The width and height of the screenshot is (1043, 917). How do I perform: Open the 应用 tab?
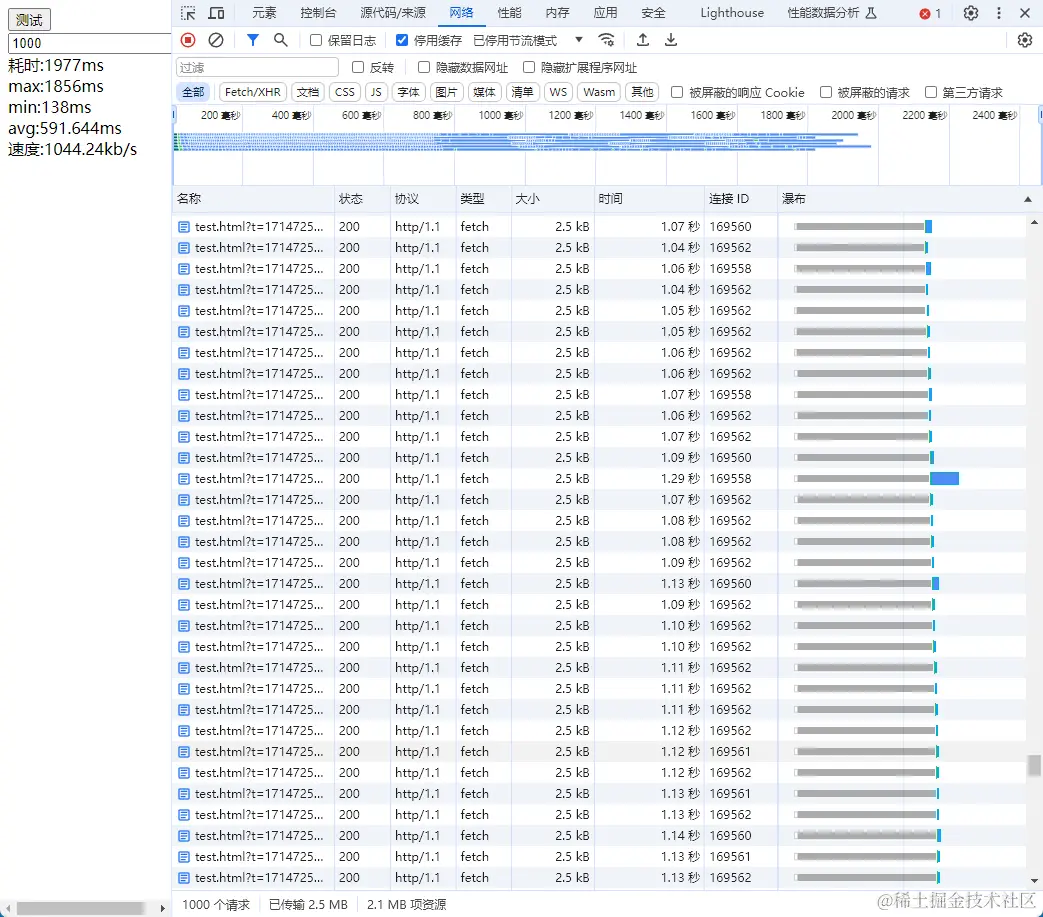pyautogui.click(x=605, y=13)
